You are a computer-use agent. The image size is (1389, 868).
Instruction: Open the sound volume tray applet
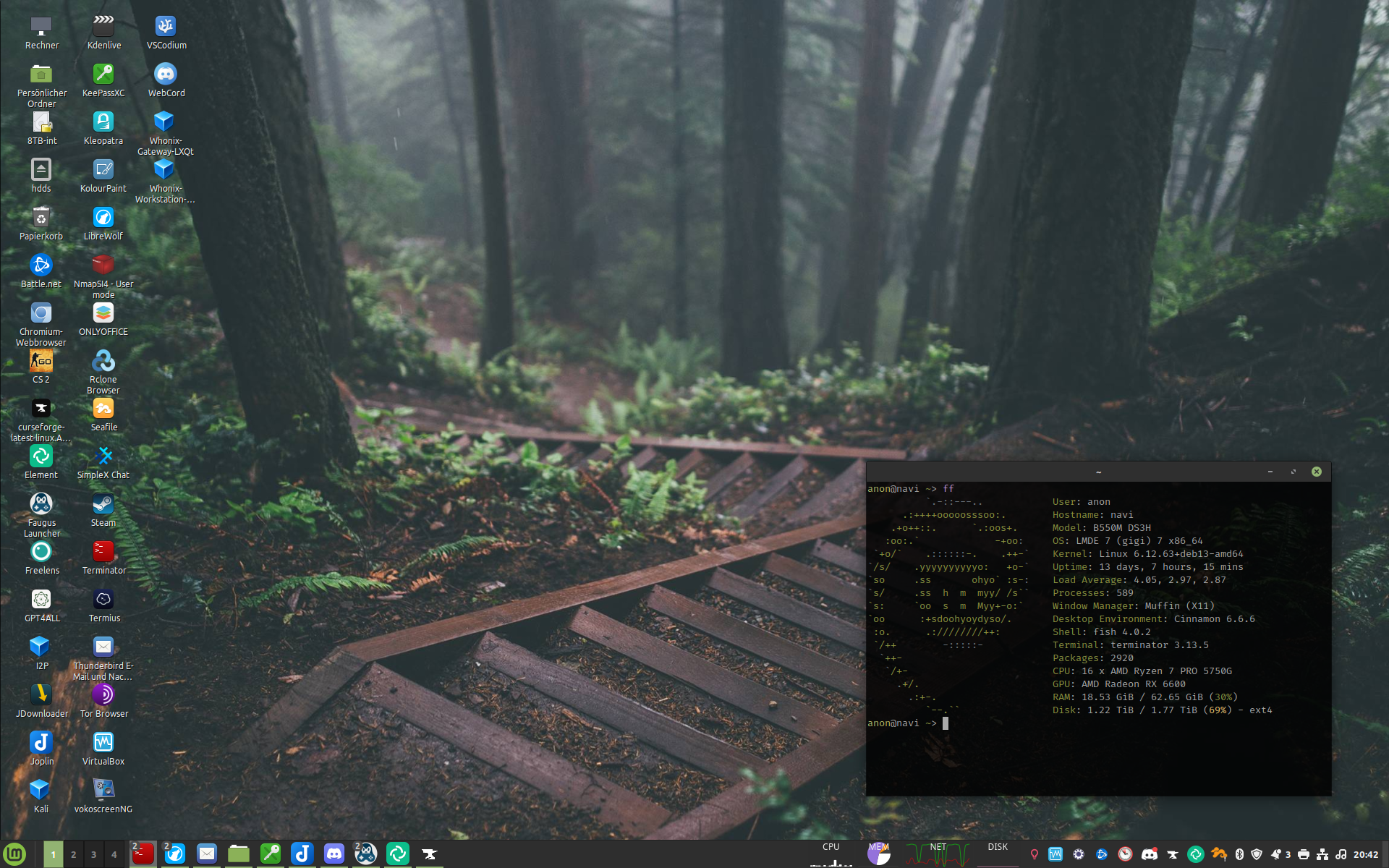pyautogui.click(x=1341, y=854)
